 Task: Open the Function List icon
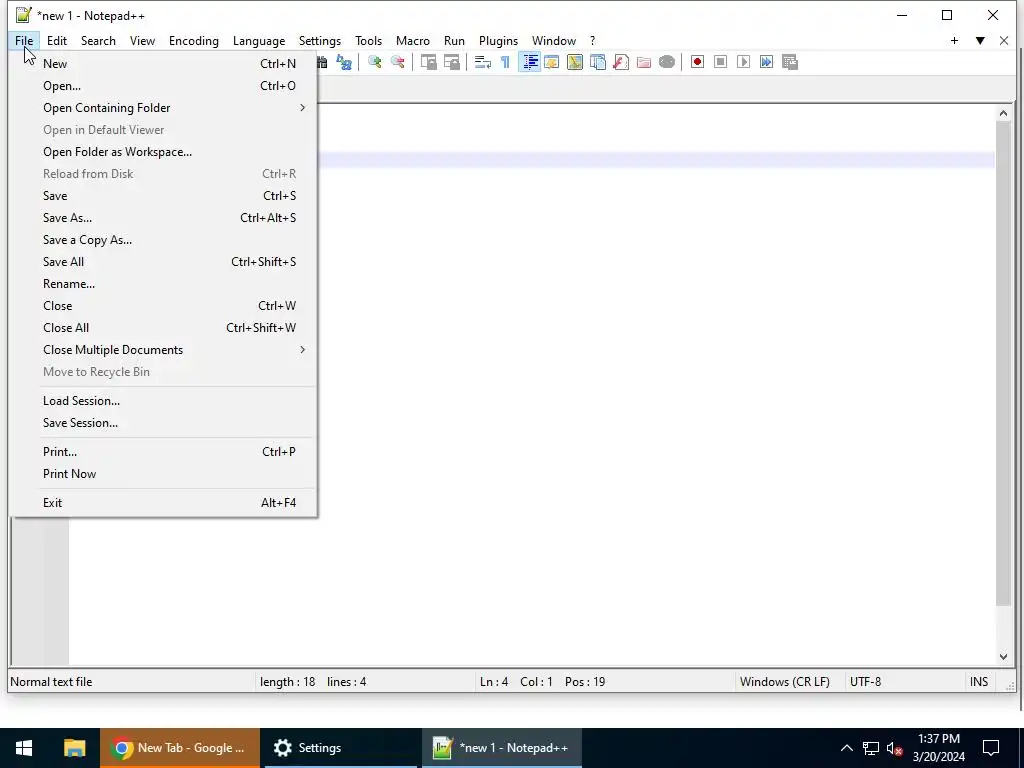621,62
